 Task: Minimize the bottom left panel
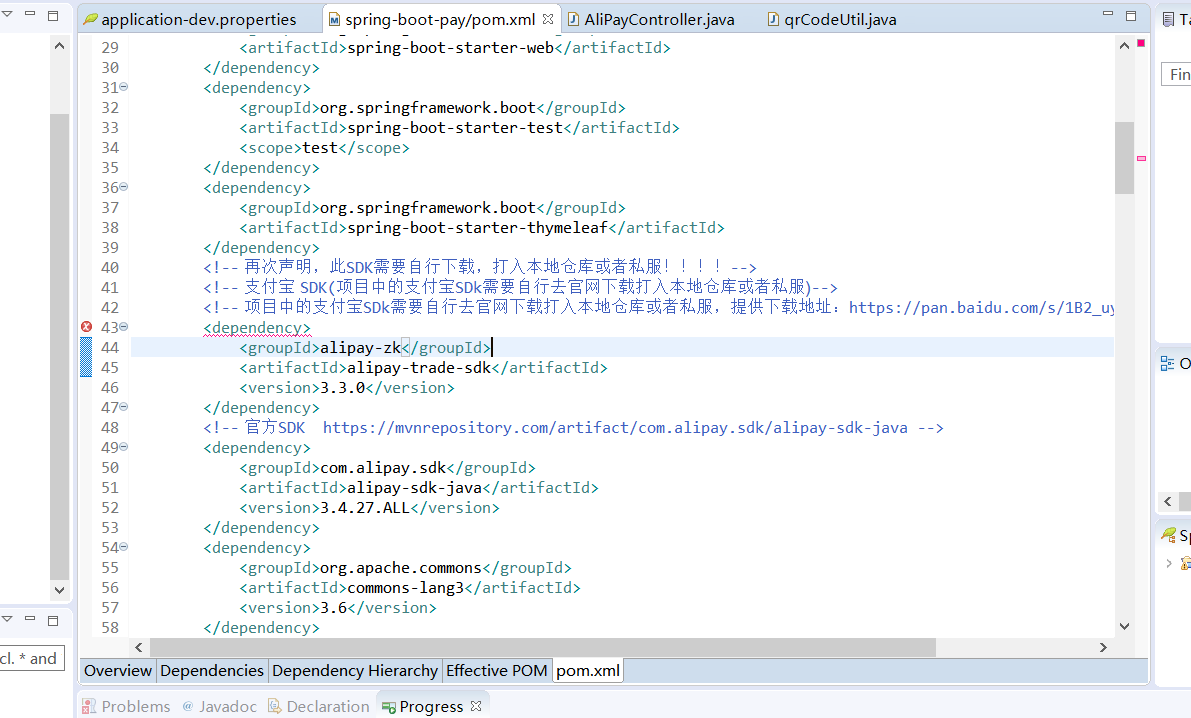tap(30, 618)
